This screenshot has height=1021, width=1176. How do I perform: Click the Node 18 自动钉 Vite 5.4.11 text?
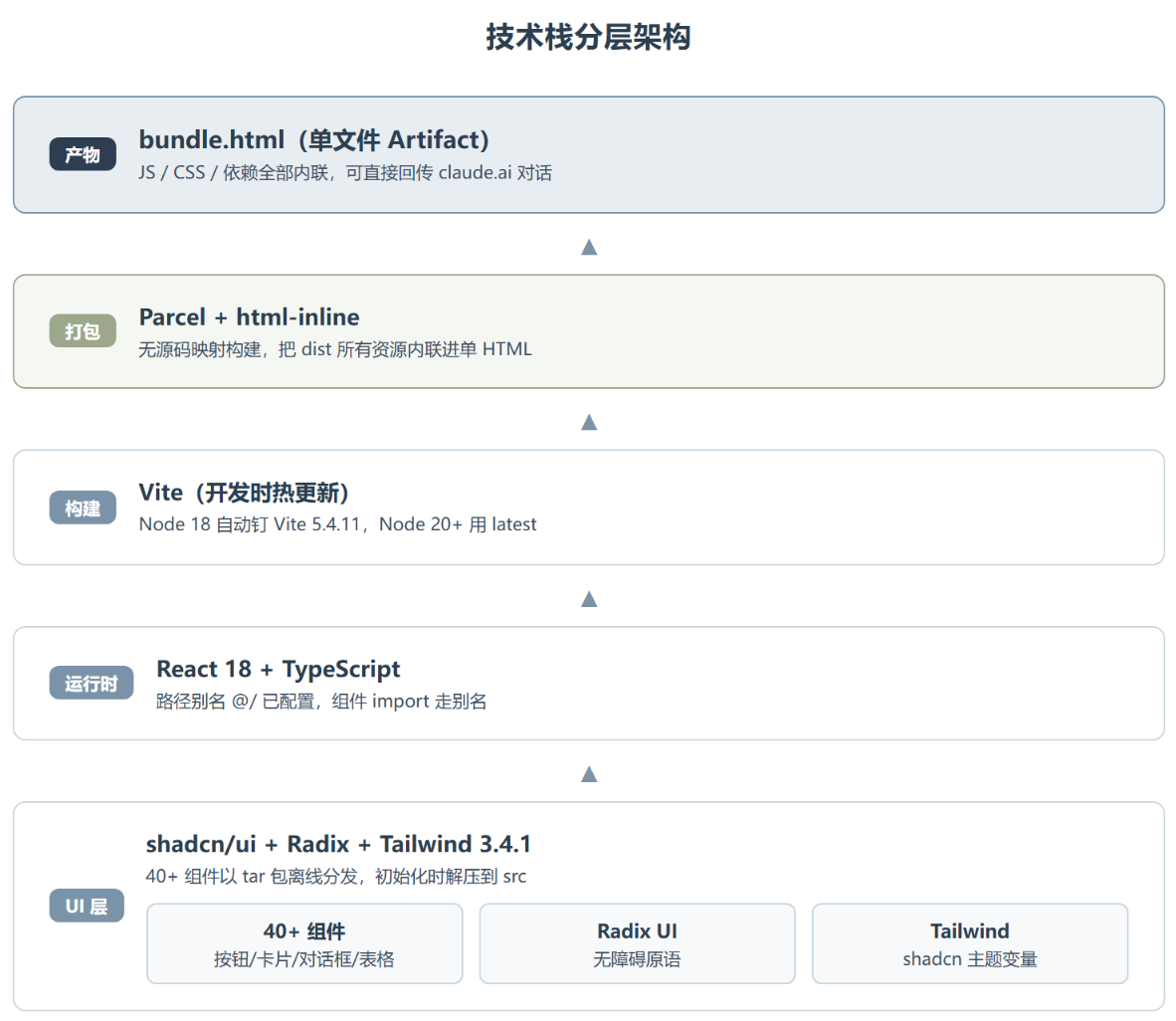pos(337,524)
